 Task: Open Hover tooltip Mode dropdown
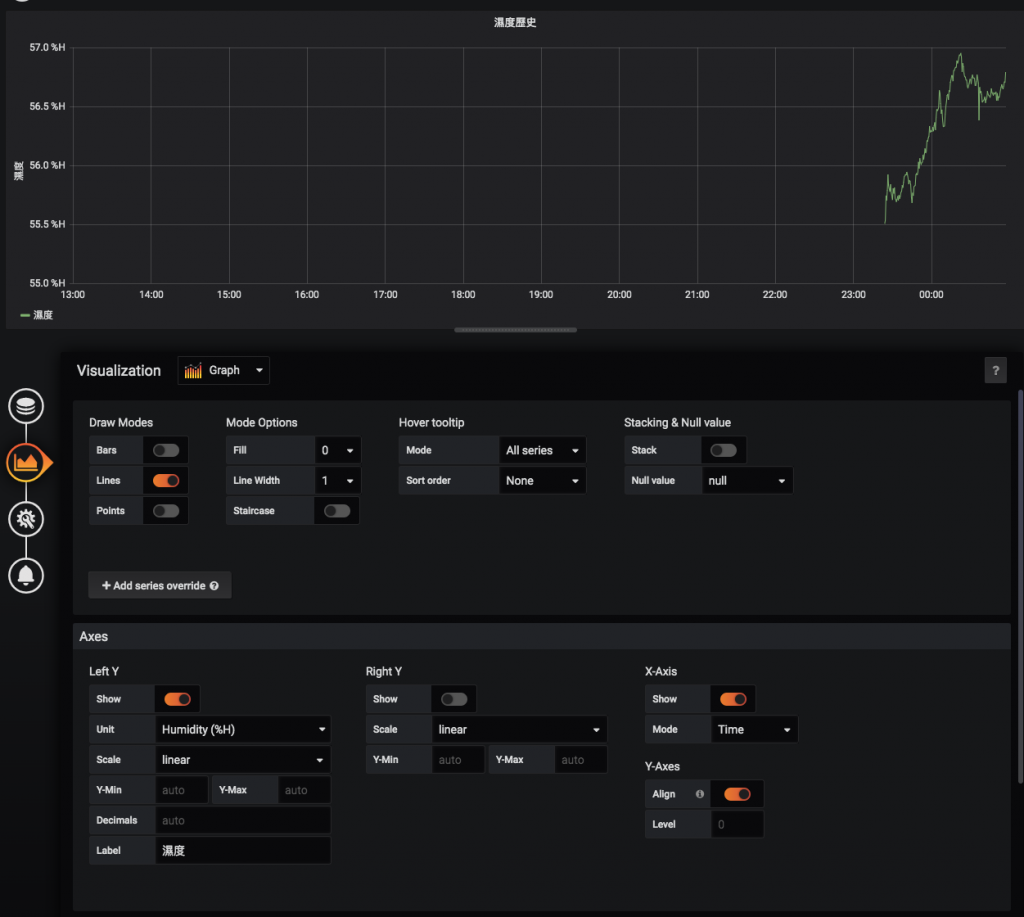542,450
